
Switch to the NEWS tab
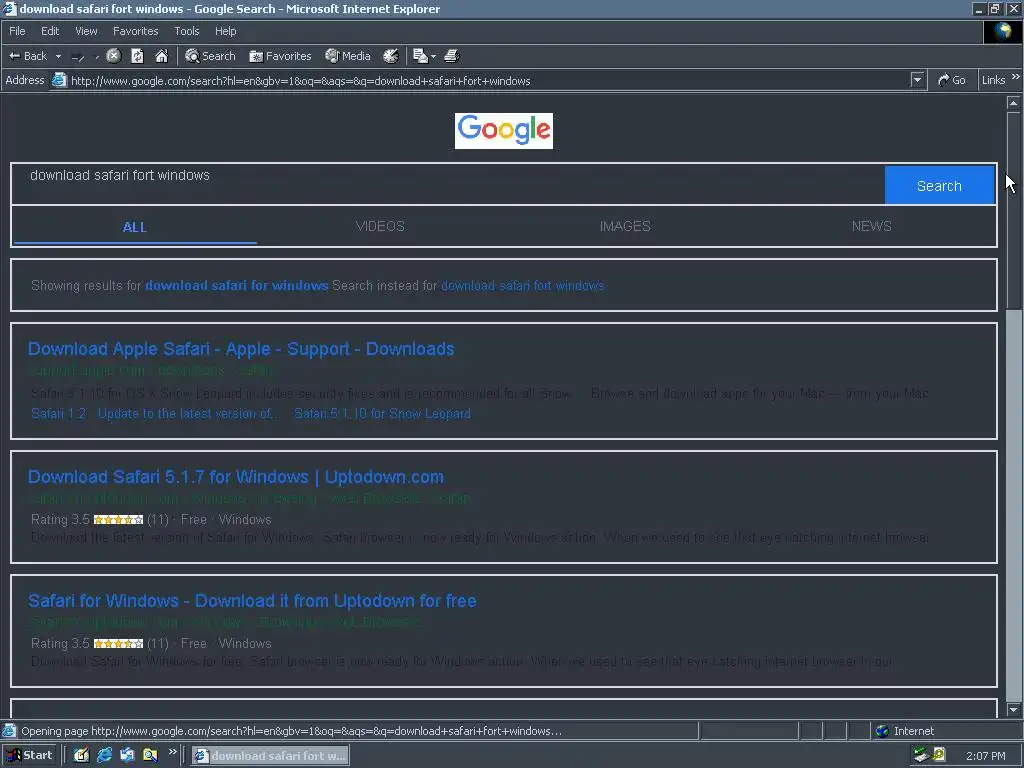pyautogui.click(x=871, y=226)
